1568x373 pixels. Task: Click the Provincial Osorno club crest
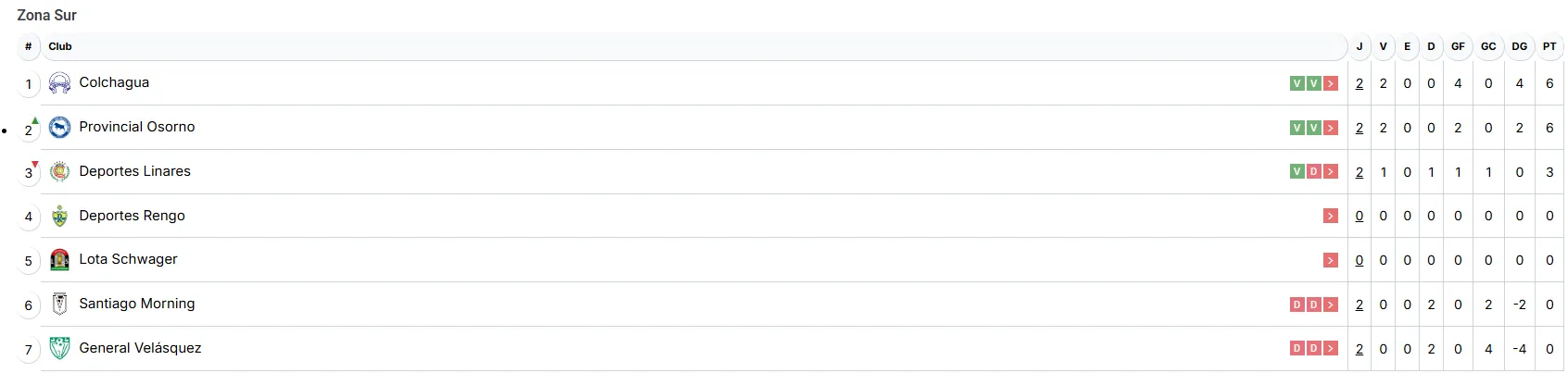coord(59,128)
